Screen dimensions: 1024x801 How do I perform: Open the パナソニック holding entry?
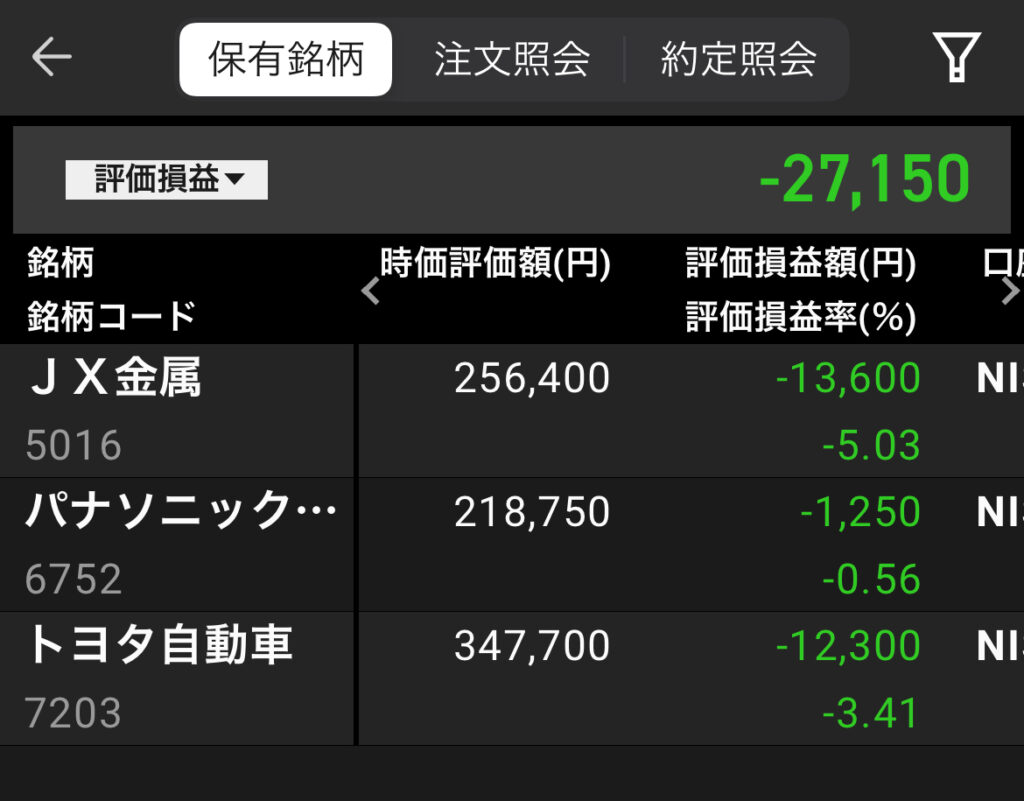pos(180,513)
